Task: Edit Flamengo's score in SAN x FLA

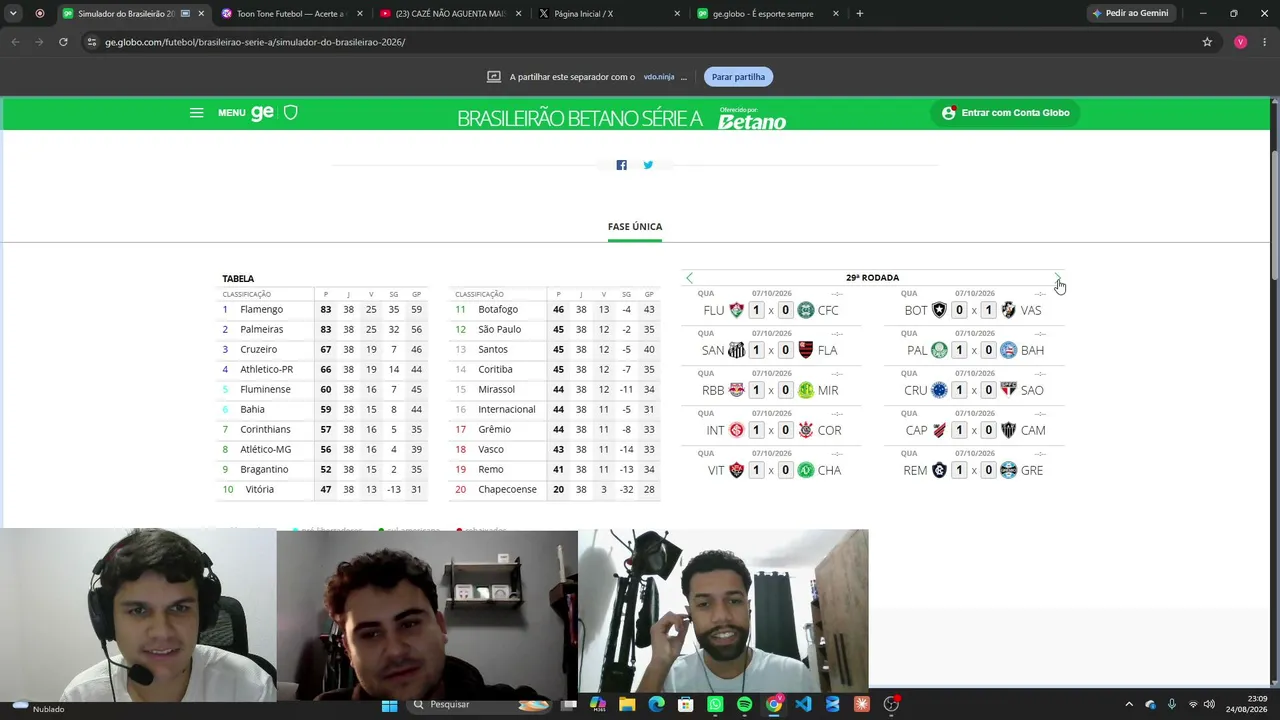Action: click(785, 350)
